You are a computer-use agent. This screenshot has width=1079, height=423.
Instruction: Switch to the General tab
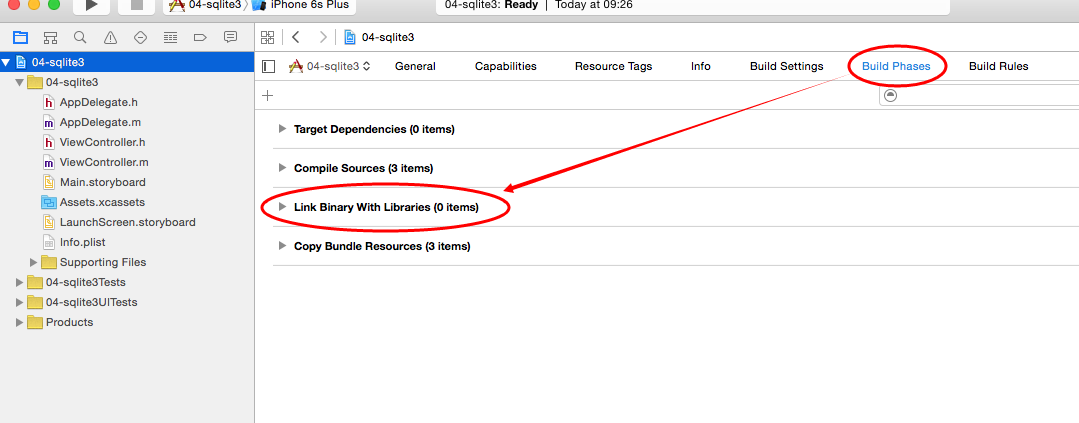click(415, 67)
